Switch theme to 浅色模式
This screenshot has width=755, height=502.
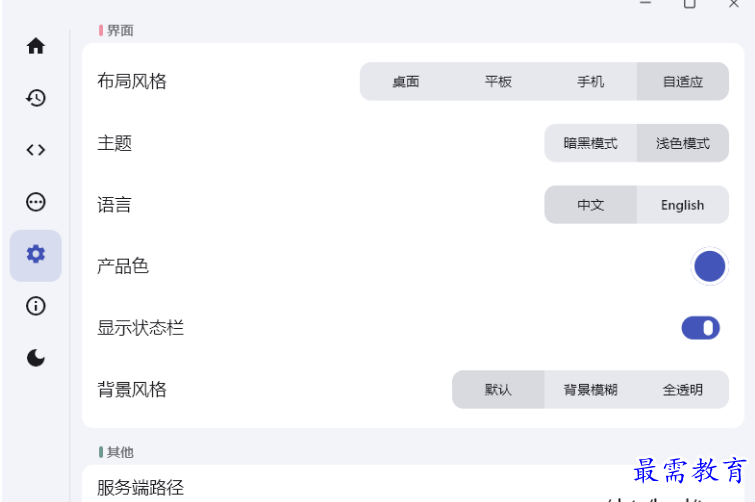(x=683, y=143)
